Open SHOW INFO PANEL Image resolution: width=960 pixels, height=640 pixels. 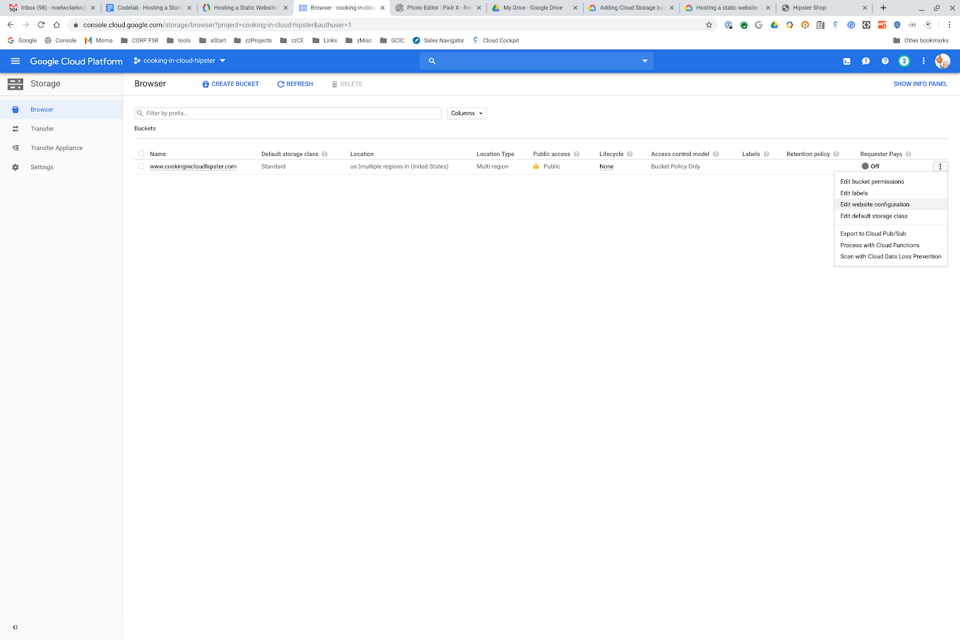(917, 84)
